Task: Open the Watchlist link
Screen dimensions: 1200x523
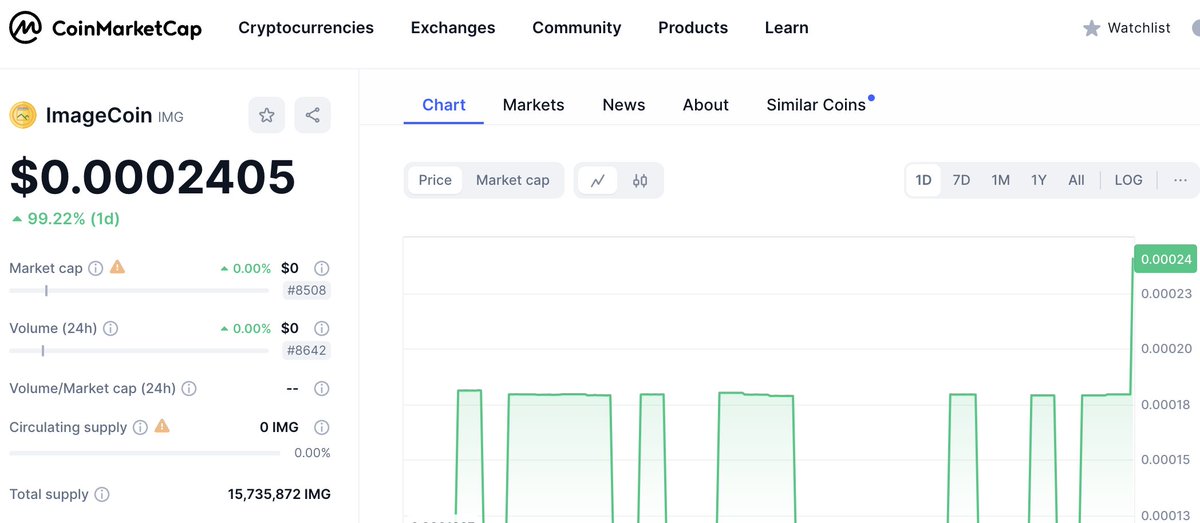Action: [x=1139, y=28]
